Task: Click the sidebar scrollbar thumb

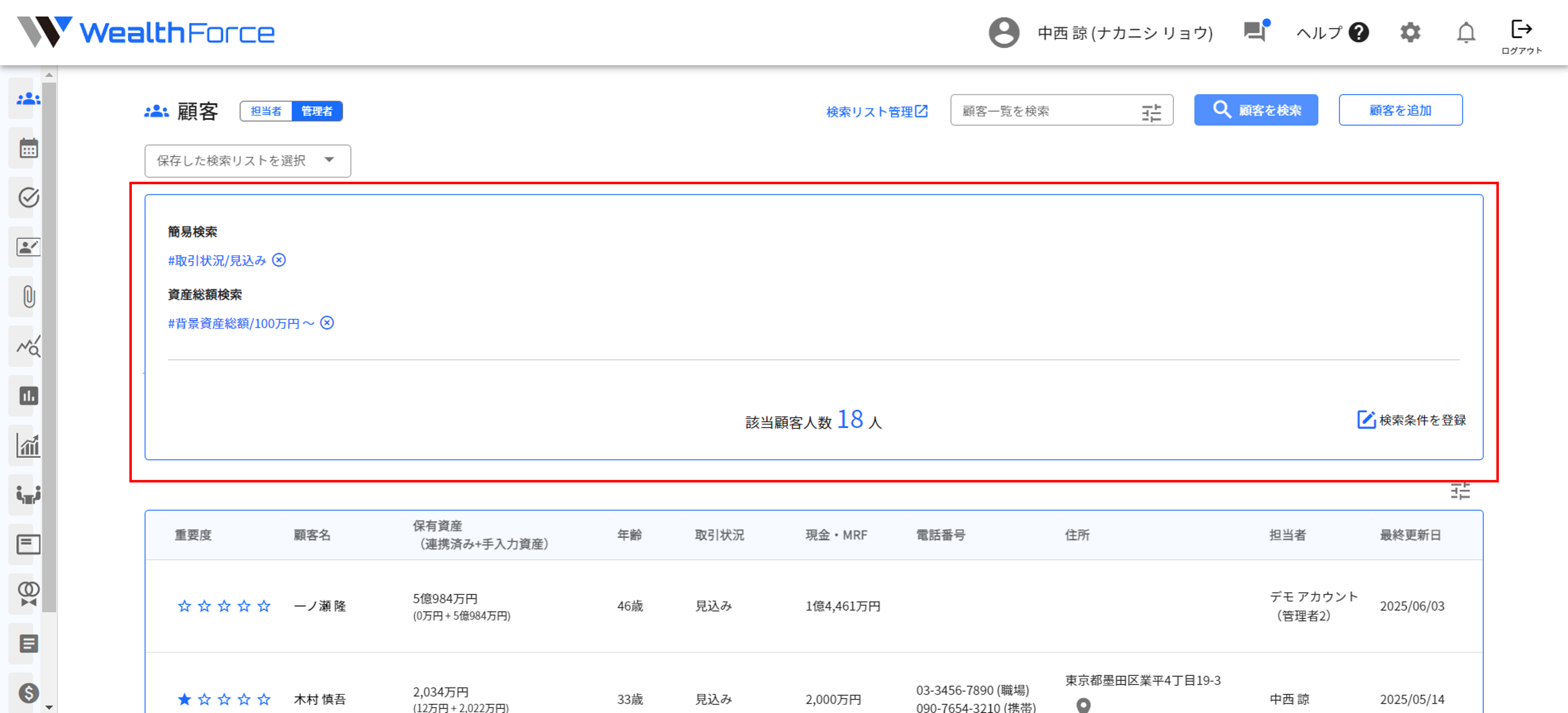Action: tap(49, 347)
